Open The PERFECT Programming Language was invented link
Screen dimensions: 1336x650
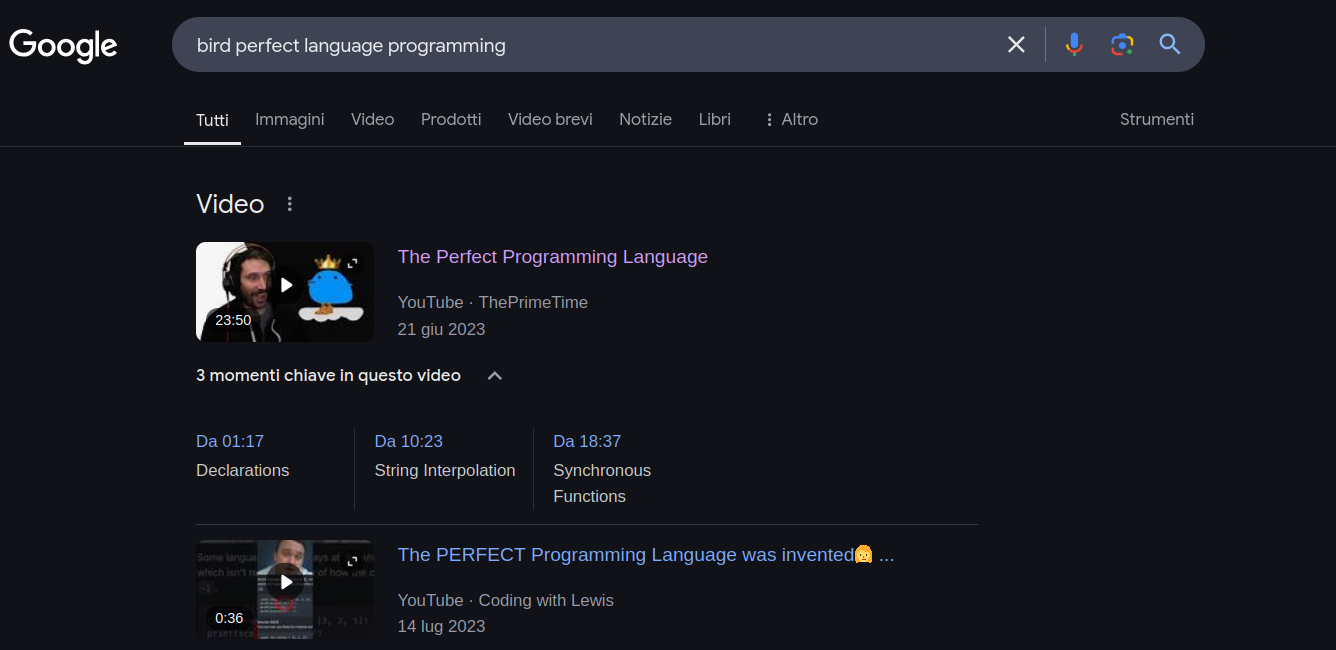click(646, 555)
